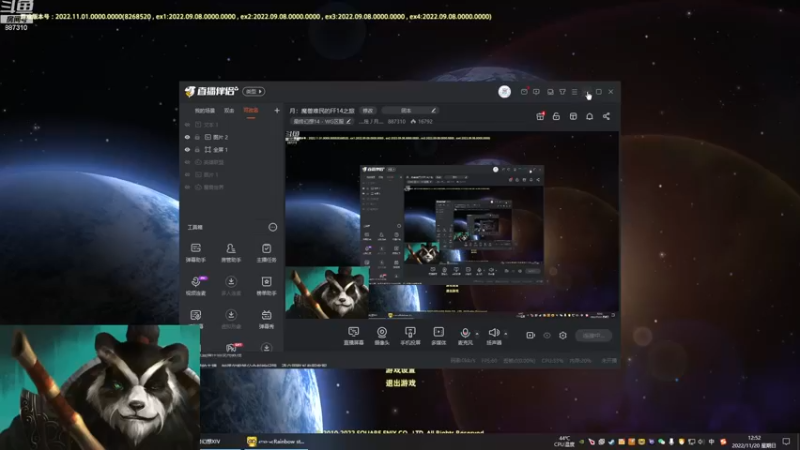The image size is (800, 450).
Task: Click the 直播中 stream status button
Action: (593, 335)
